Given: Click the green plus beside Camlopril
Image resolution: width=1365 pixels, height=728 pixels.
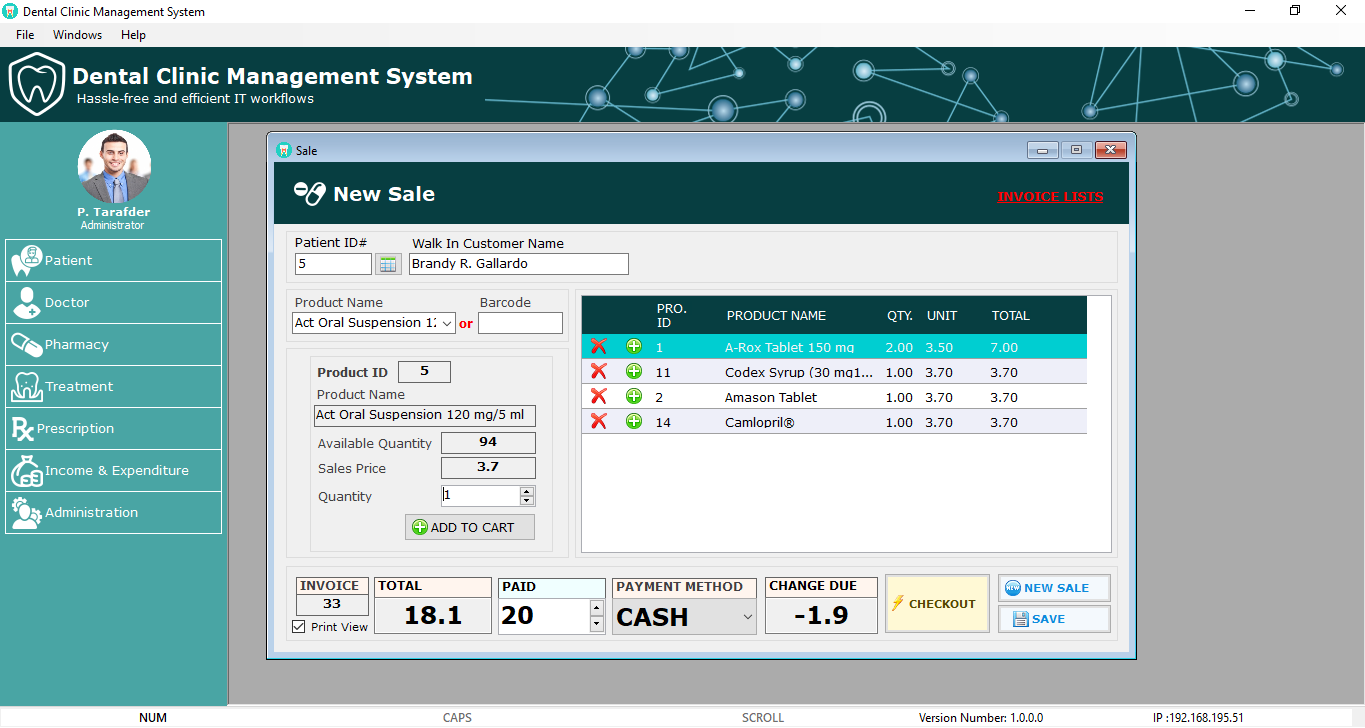Looking at the screenshot, I should (634, 421).
